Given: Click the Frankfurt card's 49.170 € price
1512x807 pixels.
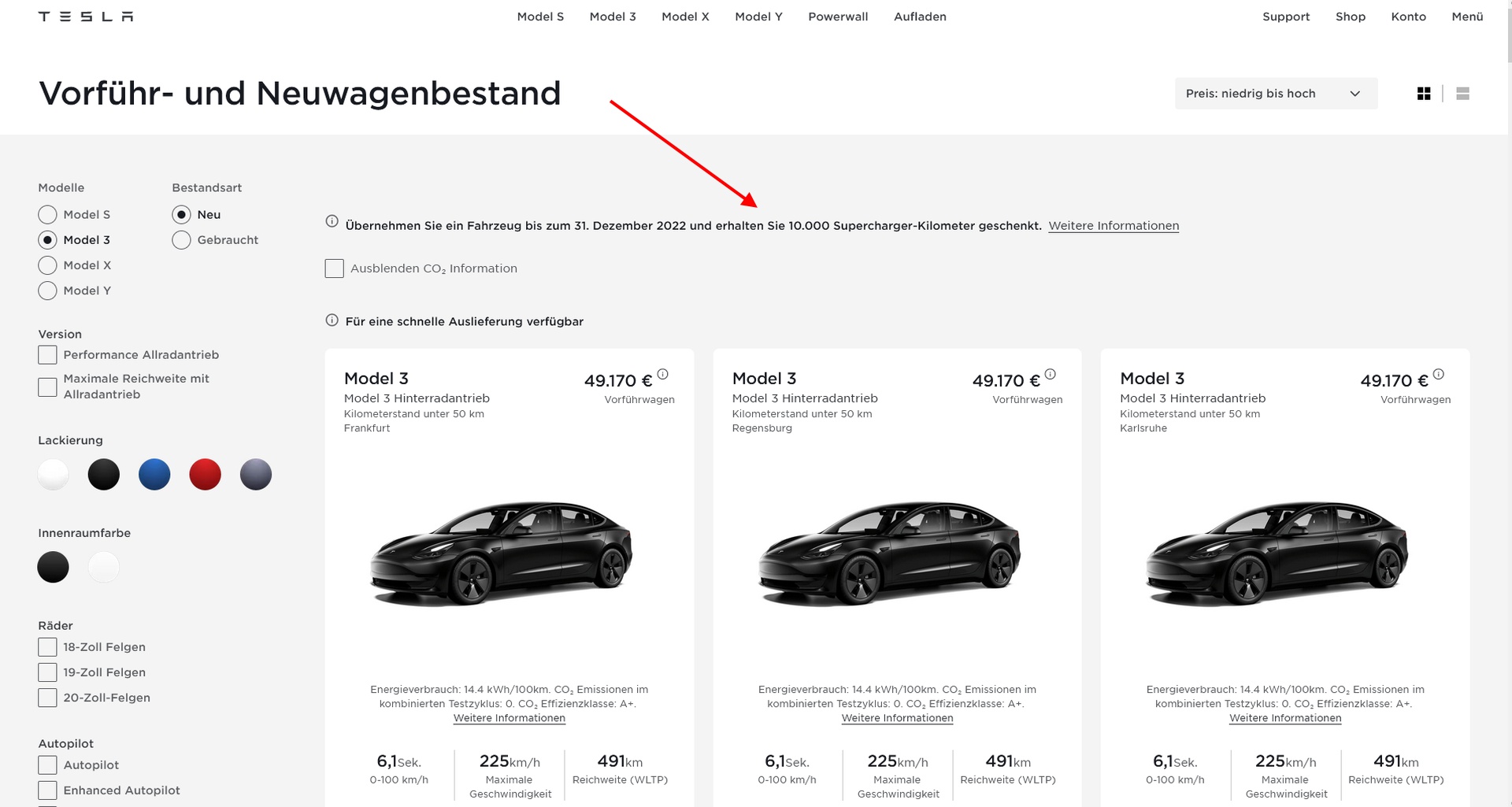Looking at the screenshot, I should pos(618,381).
